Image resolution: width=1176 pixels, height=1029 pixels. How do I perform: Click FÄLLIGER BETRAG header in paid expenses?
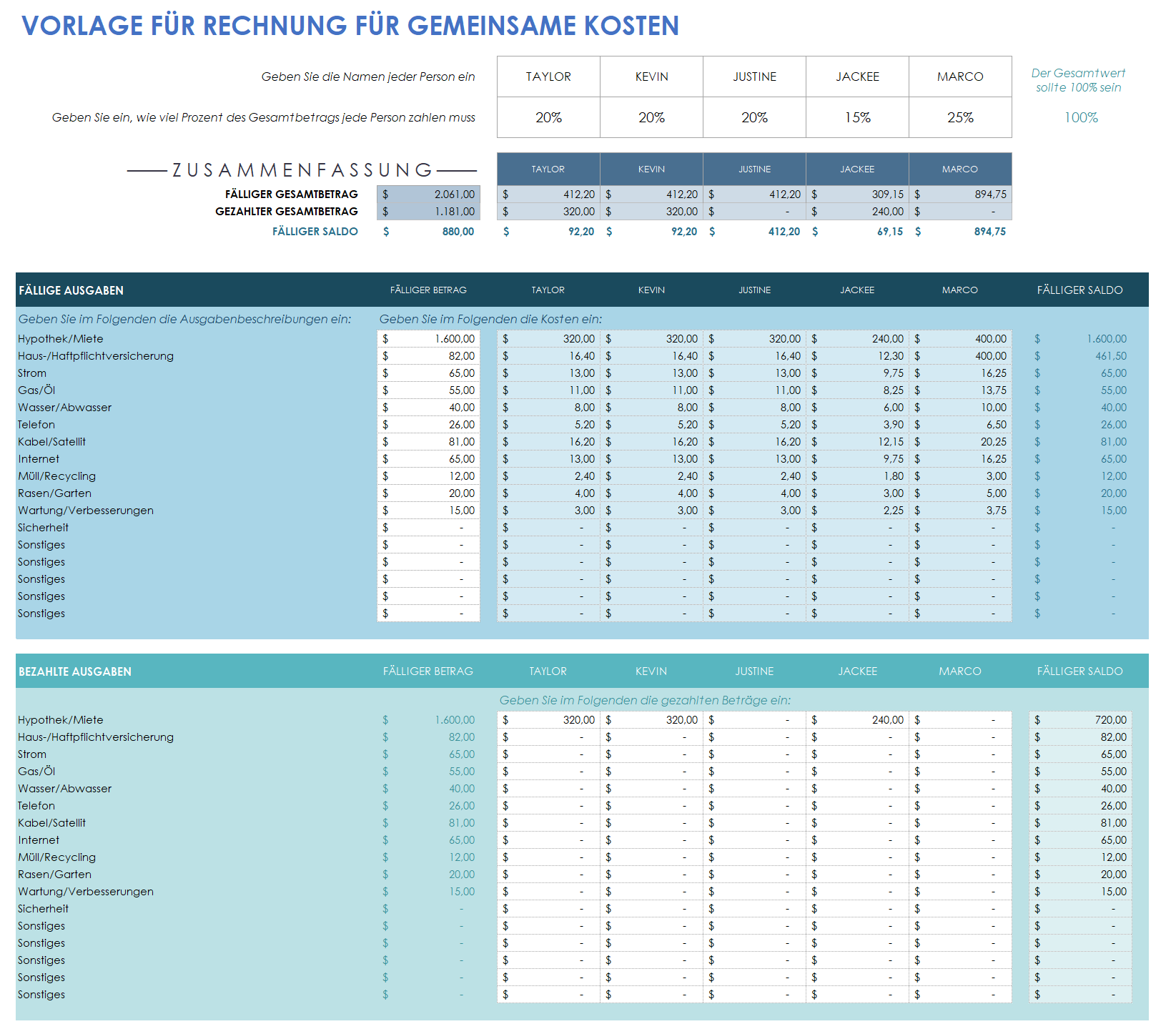[428, 671]
